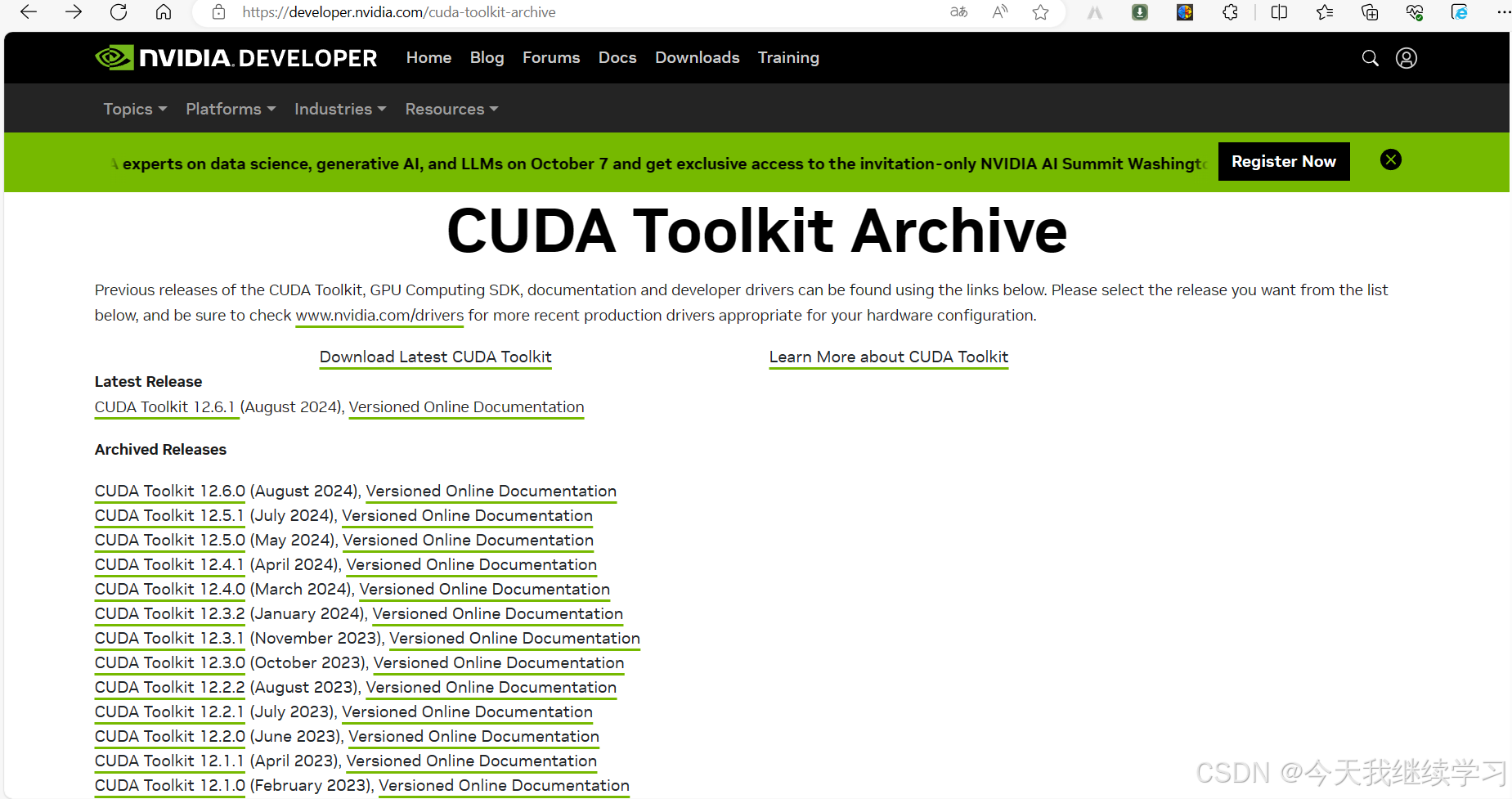
Task: Open CUDA Toolkit 12.1.1 link
Action: pos(169,761)
